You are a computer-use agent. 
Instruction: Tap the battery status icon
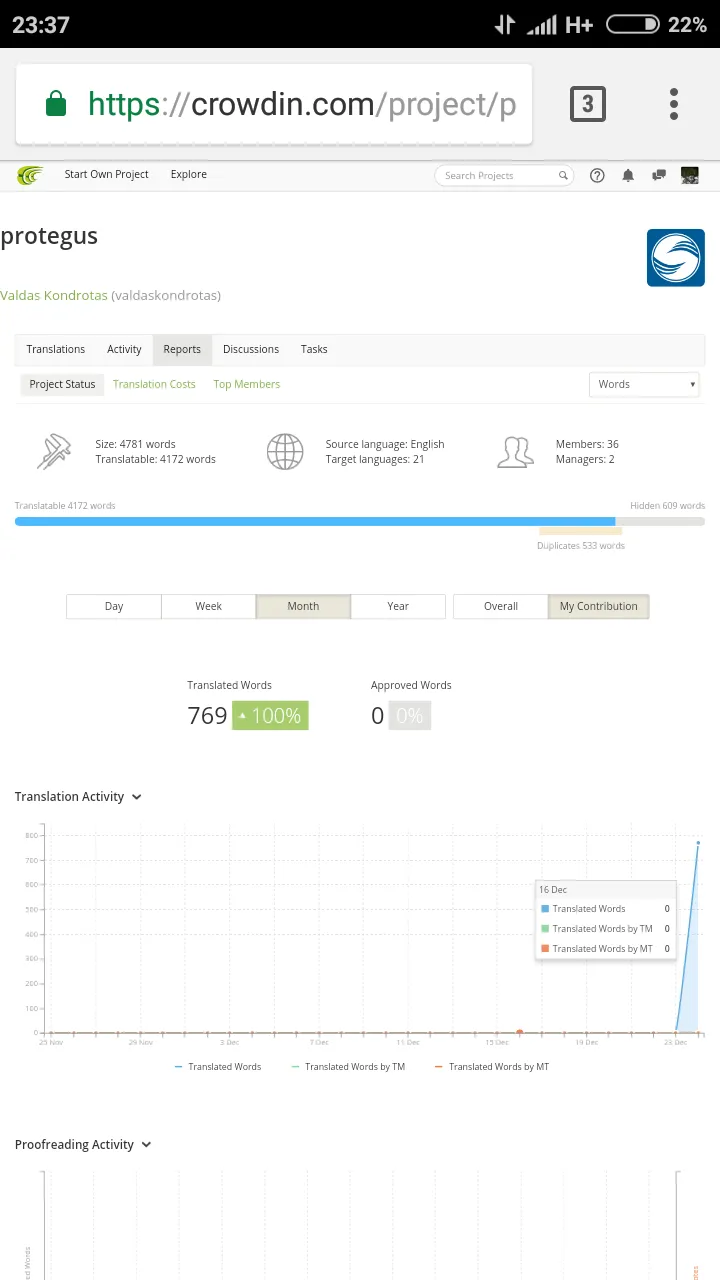coord(633,24)
